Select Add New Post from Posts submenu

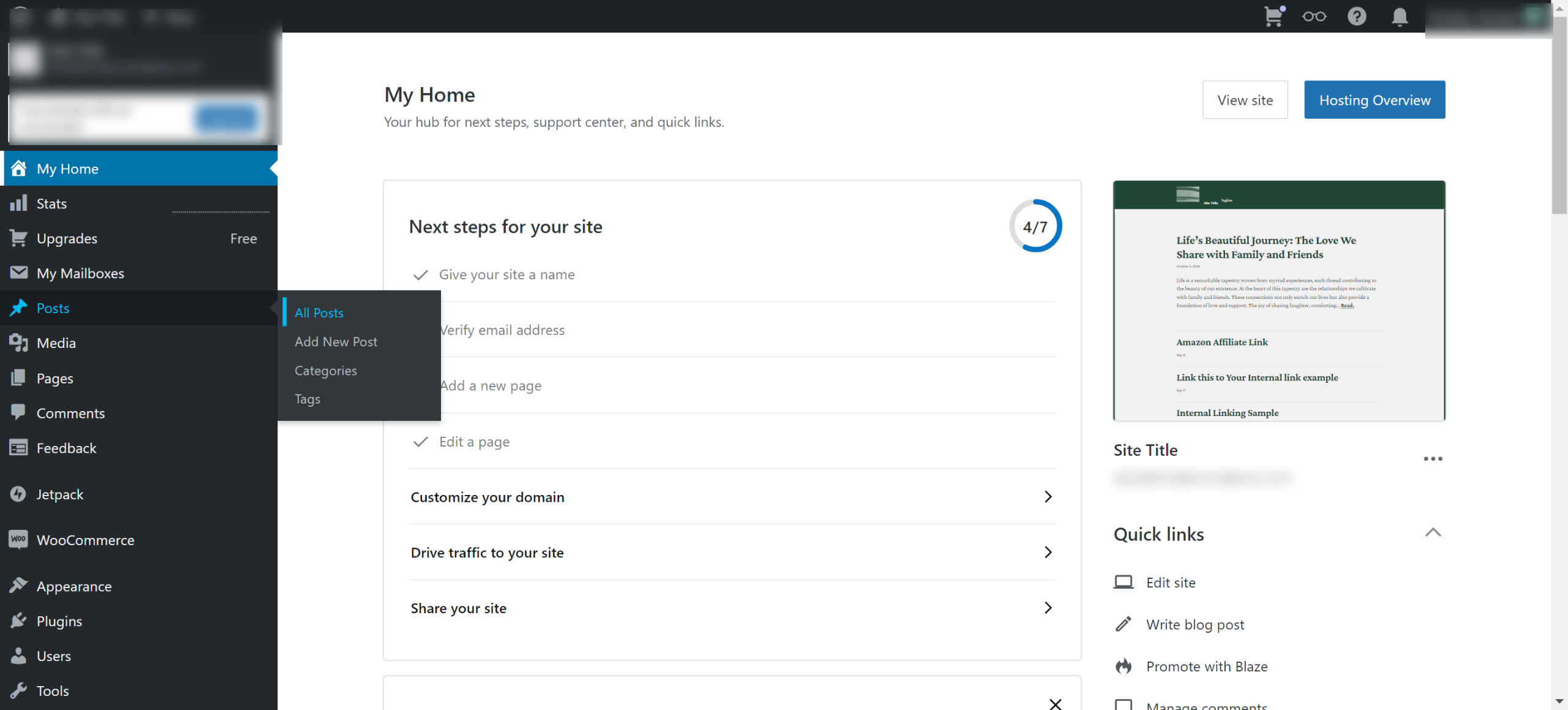tap(336, 342)
